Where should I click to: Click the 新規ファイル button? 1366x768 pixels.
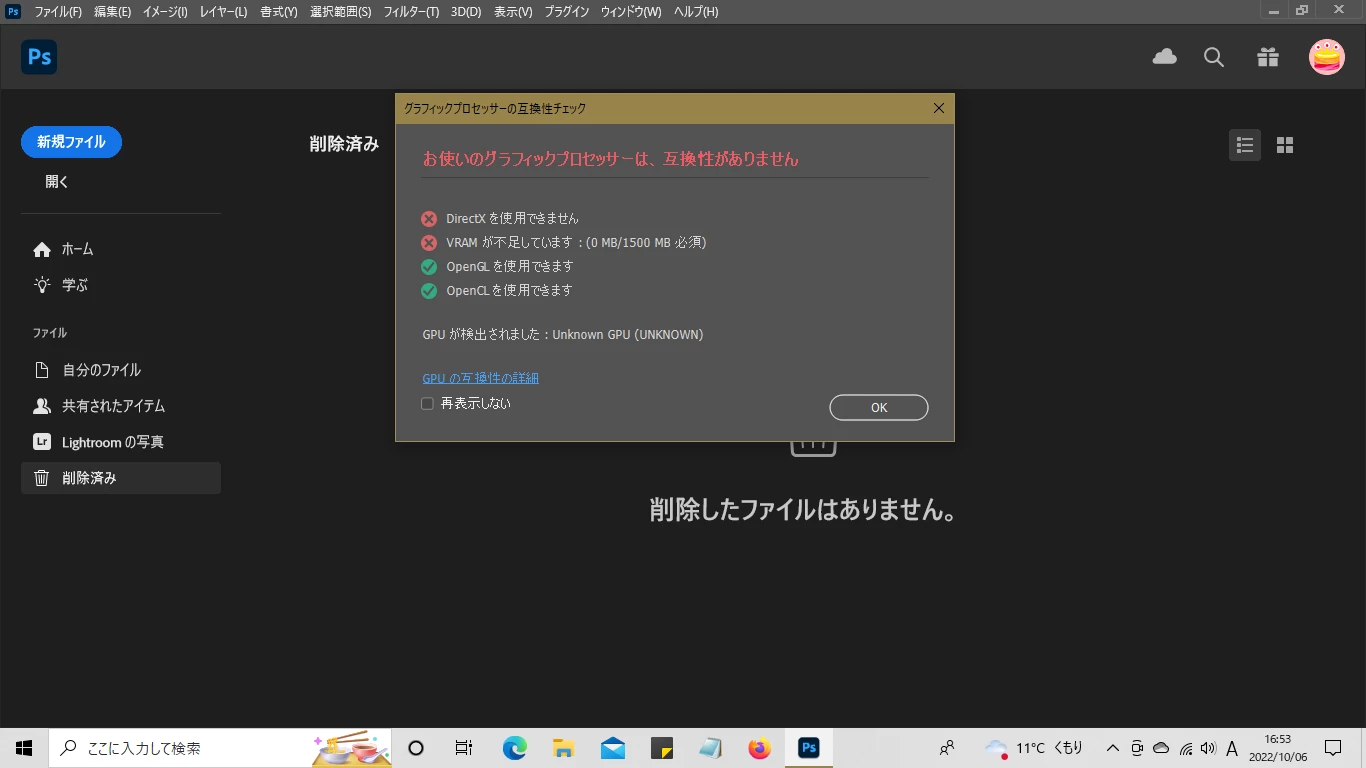71,142
